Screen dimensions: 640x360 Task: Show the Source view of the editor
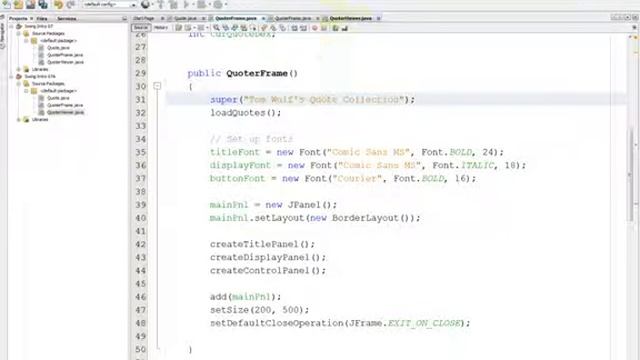click(141, 28)
